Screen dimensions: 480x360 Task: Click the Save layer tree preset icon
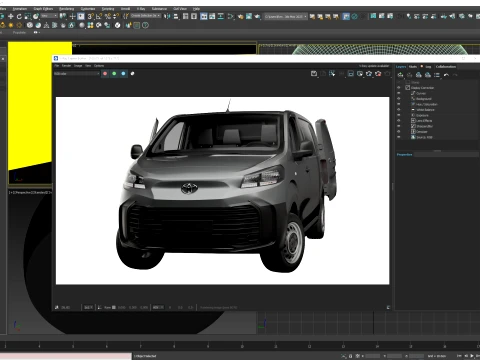pyautogui.click(x=419, y=75)
